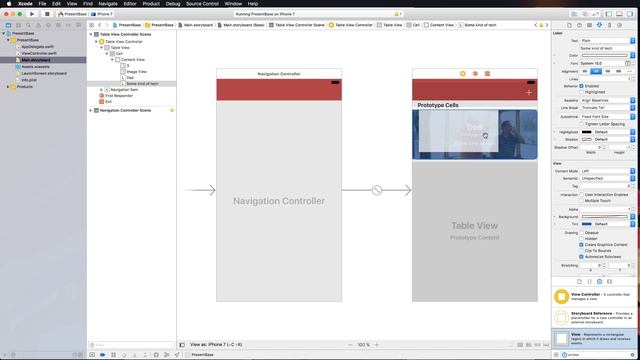Open the related items grid button
640x360 pixels.
[91, 25]
